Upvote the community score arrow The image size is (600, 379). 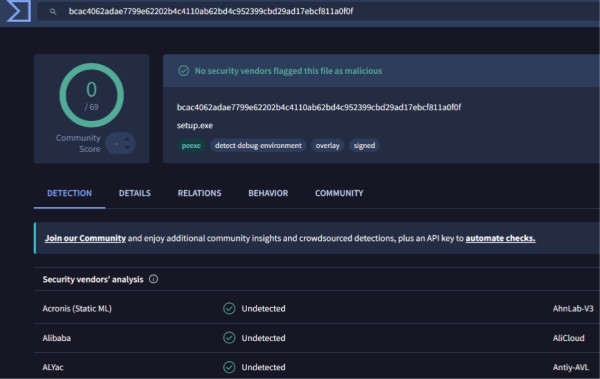pos(127,139)
